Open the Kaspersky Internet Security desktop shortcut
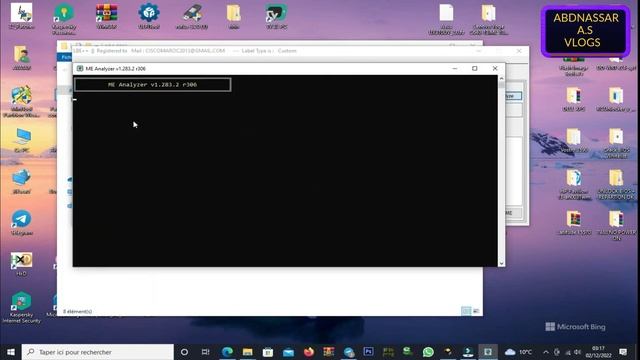Screen dimensions: 640x360 pyautogui.click(x=22, y=307)
